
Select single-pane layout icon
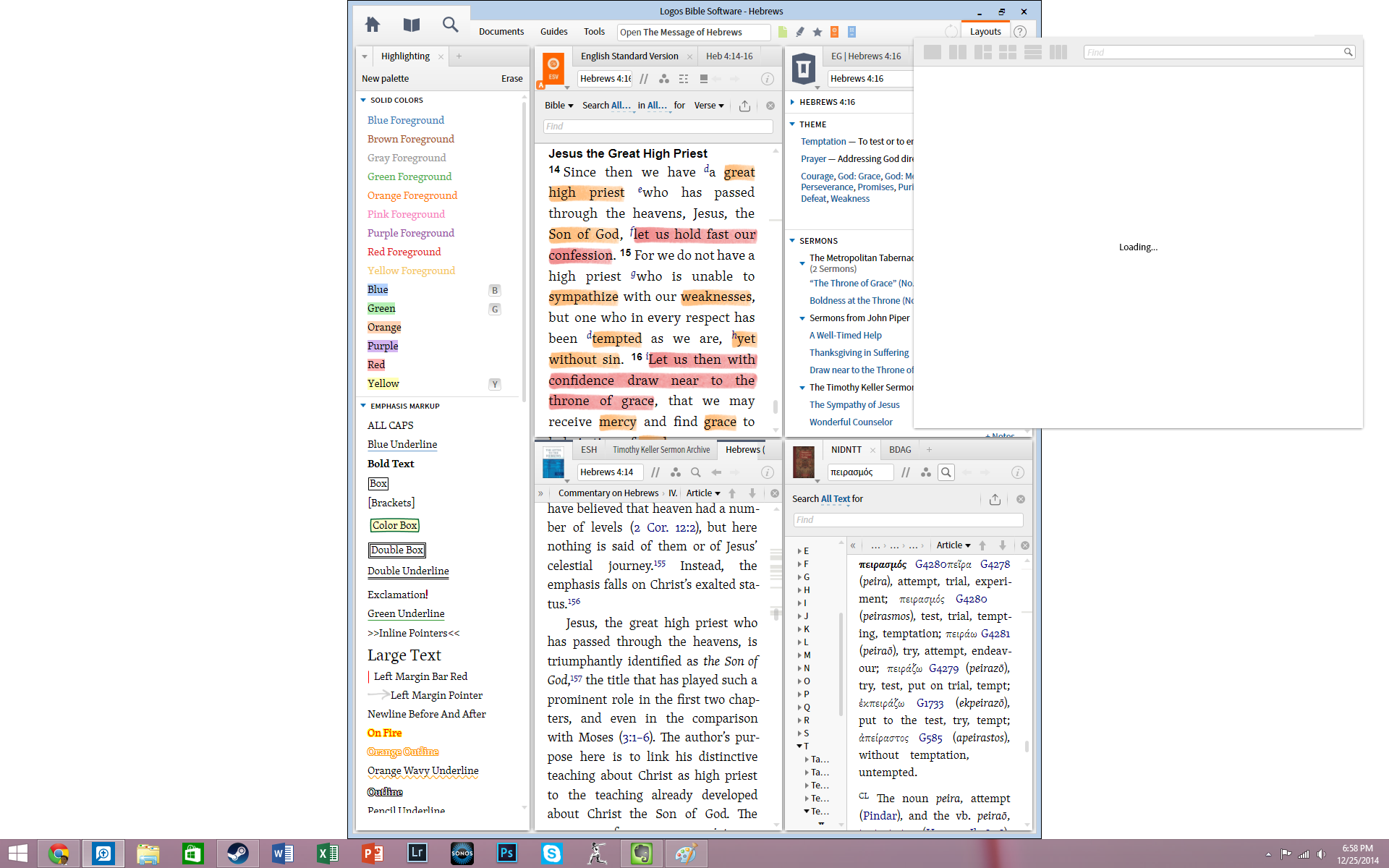tap(933, 52)
